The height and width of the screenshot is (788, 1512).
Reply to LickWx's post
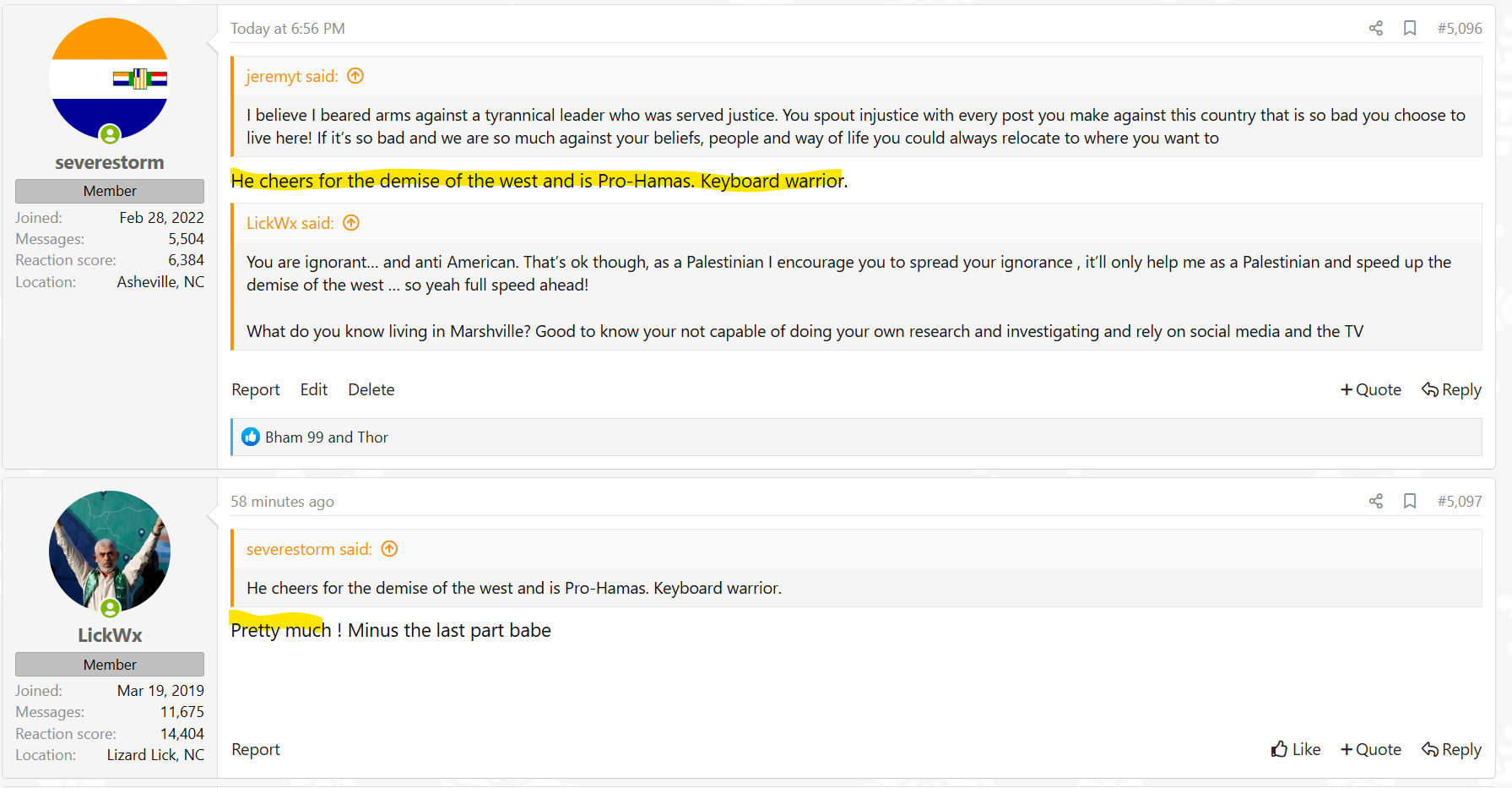point(1451,749)
